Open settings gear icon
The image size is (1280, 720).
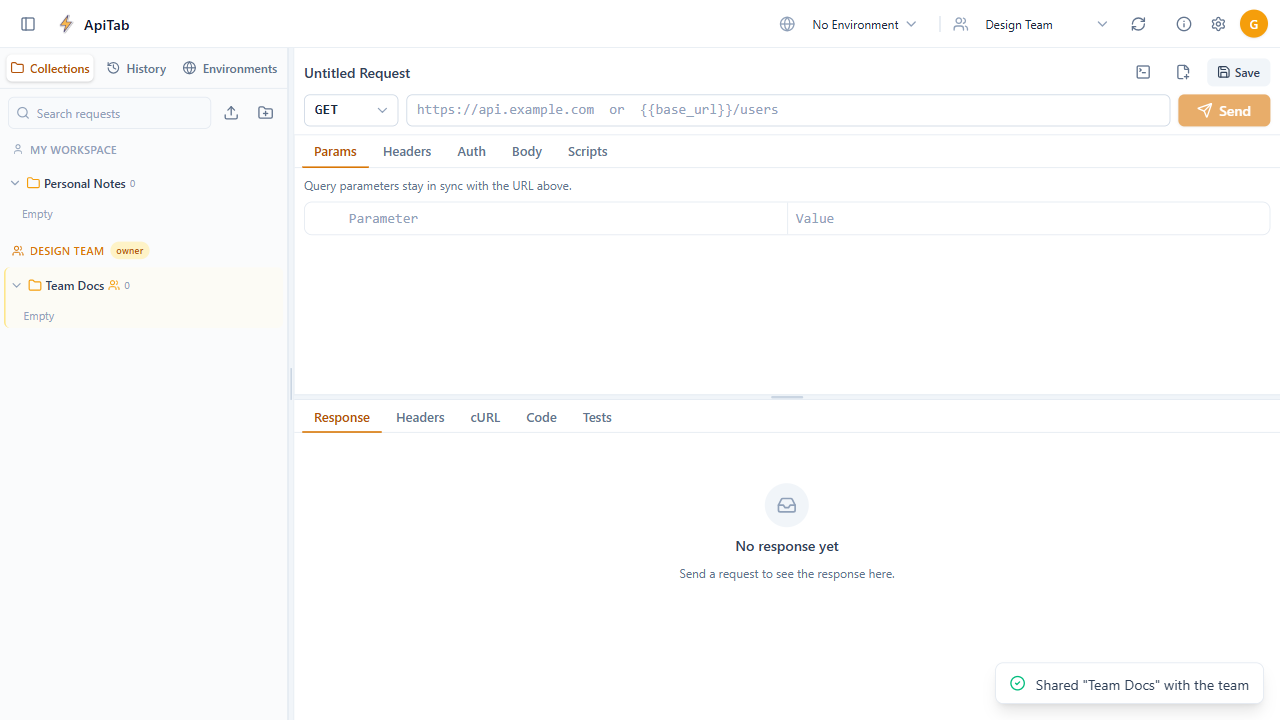click(1218, 24)
